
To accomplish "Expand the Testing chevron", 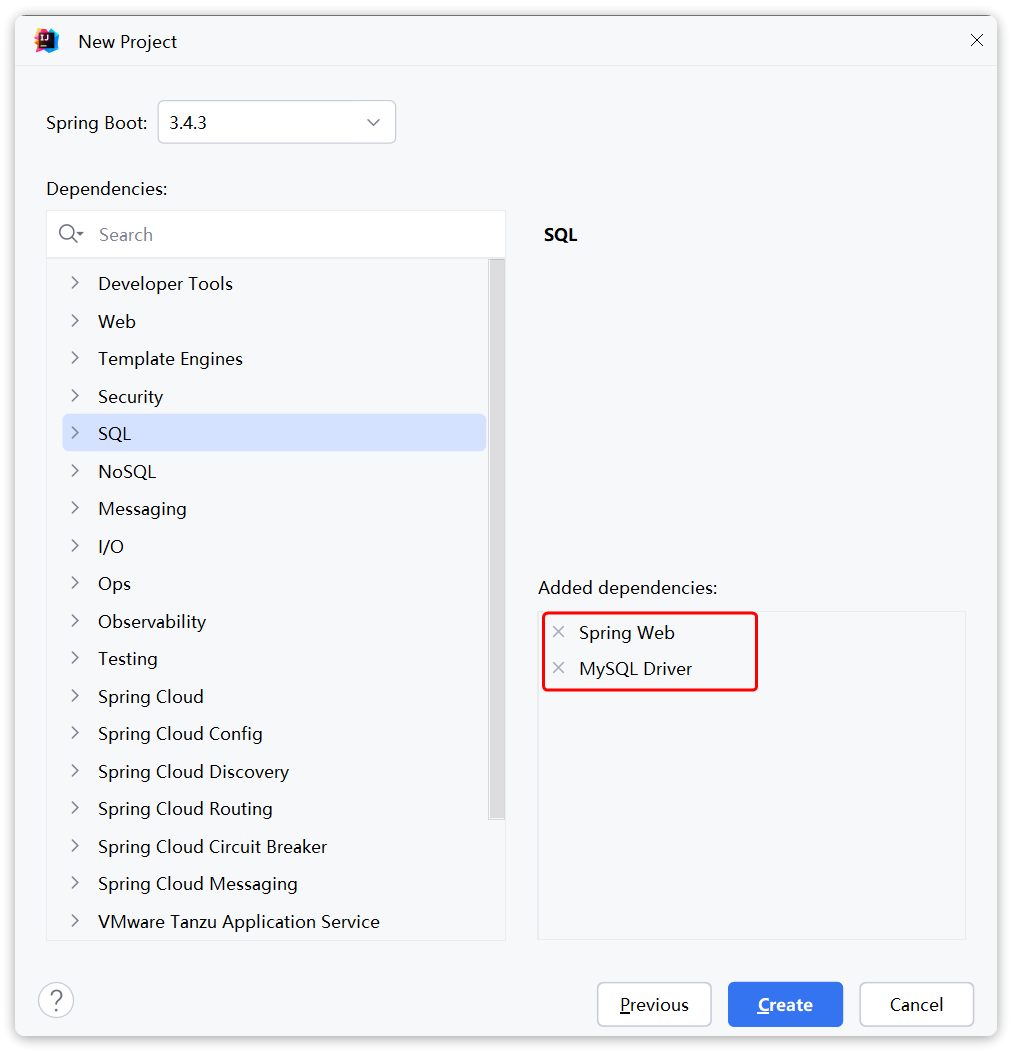I will [75, 658].
